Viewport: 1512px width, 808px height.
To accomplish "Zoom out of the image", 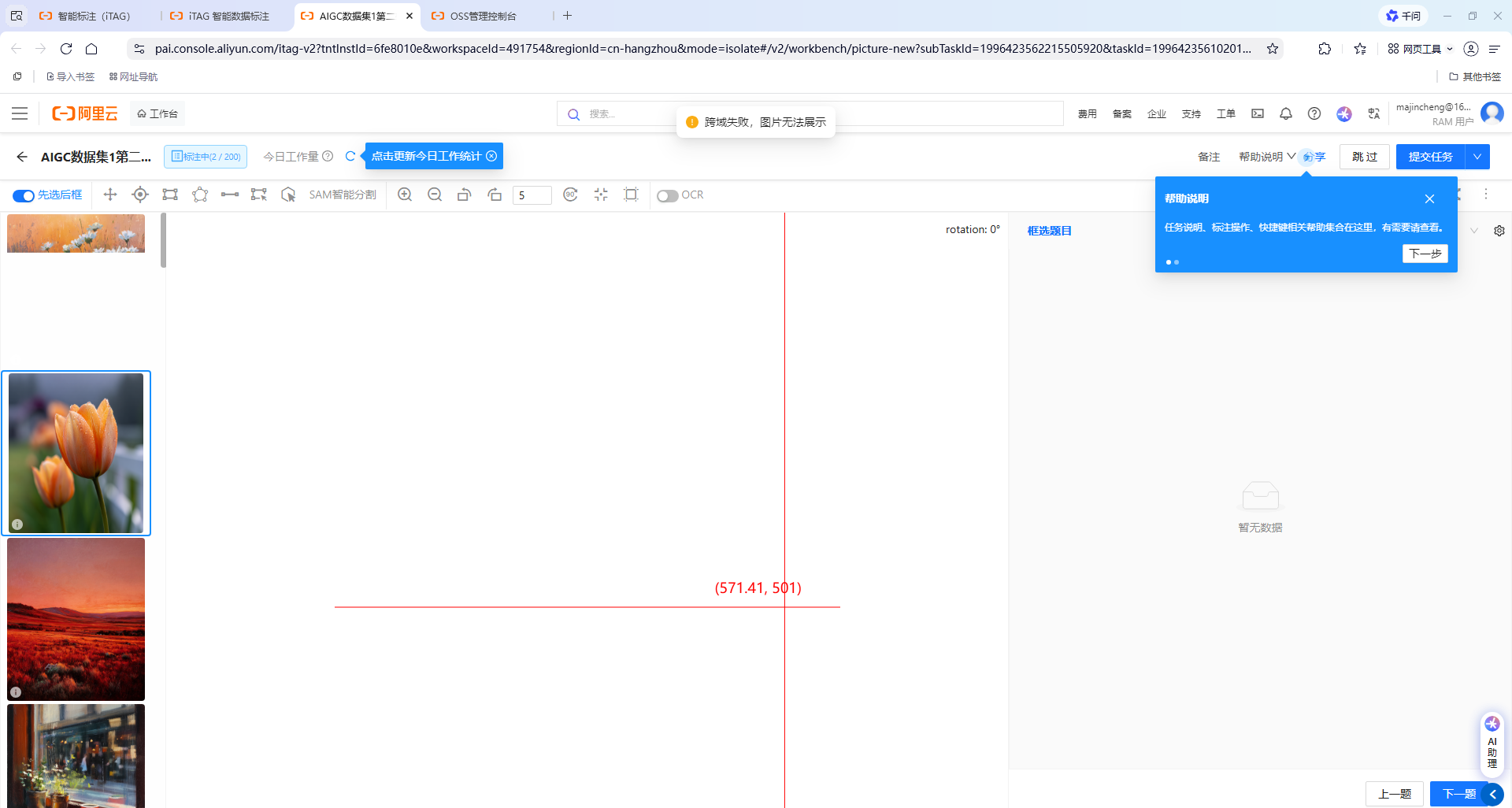I will click(435, 195).
